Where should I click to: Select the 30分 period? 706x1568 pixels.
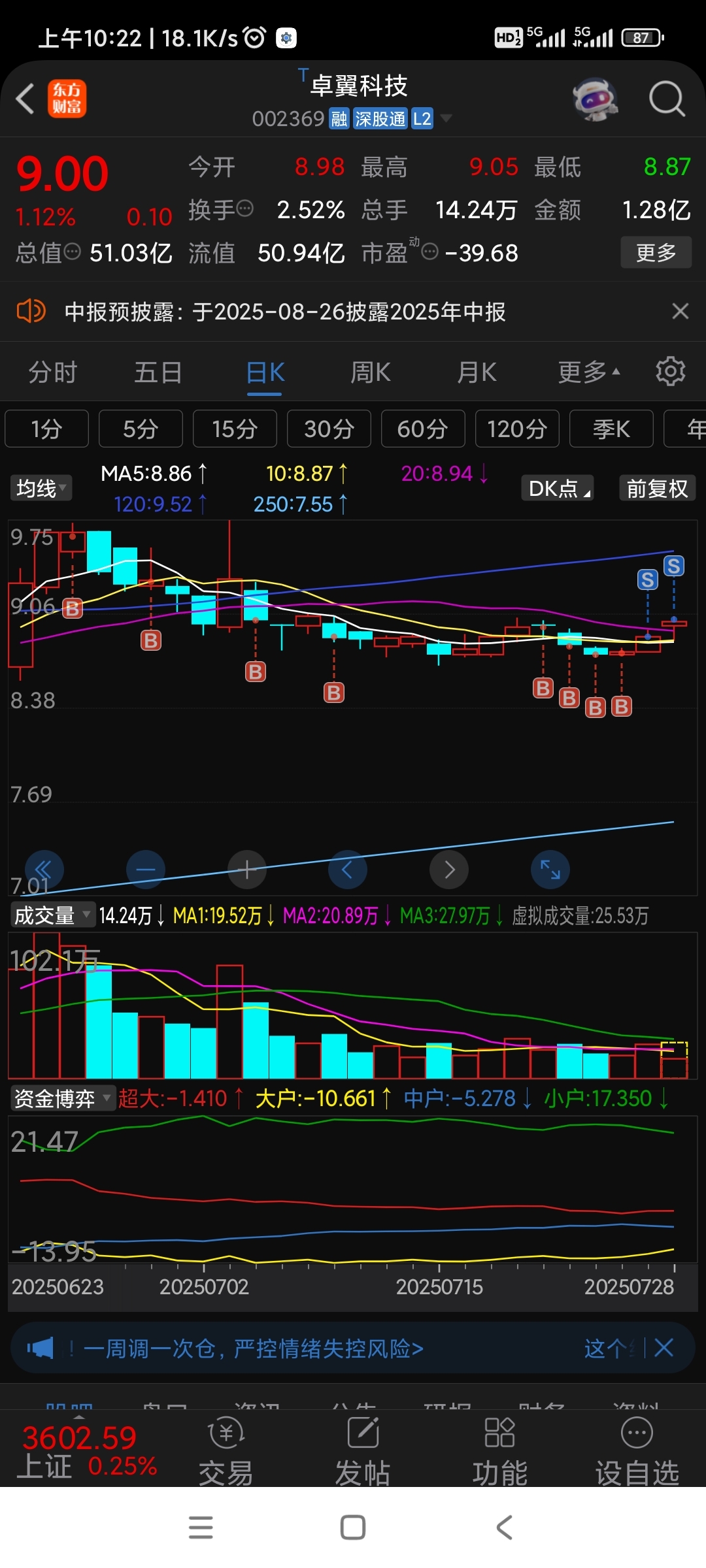pos(329,429)
